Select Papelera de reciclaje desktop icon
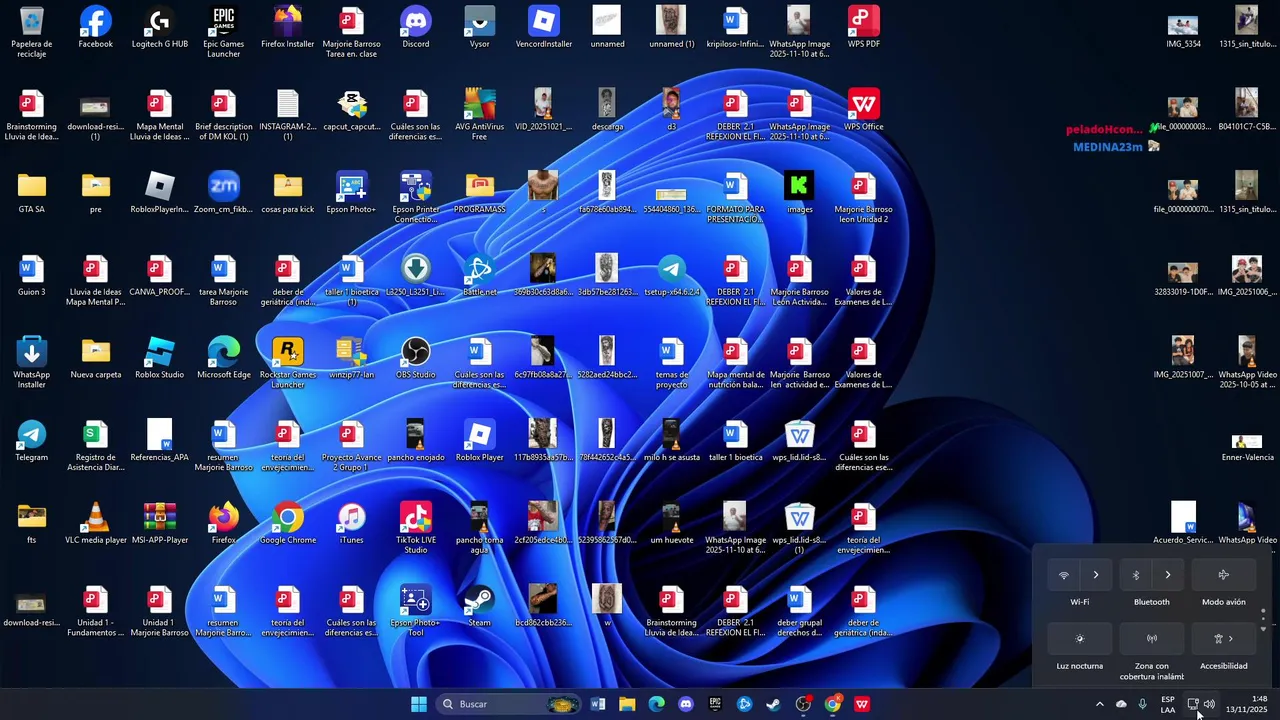This screenshot has height=720, width=1280. click(31, 29)
